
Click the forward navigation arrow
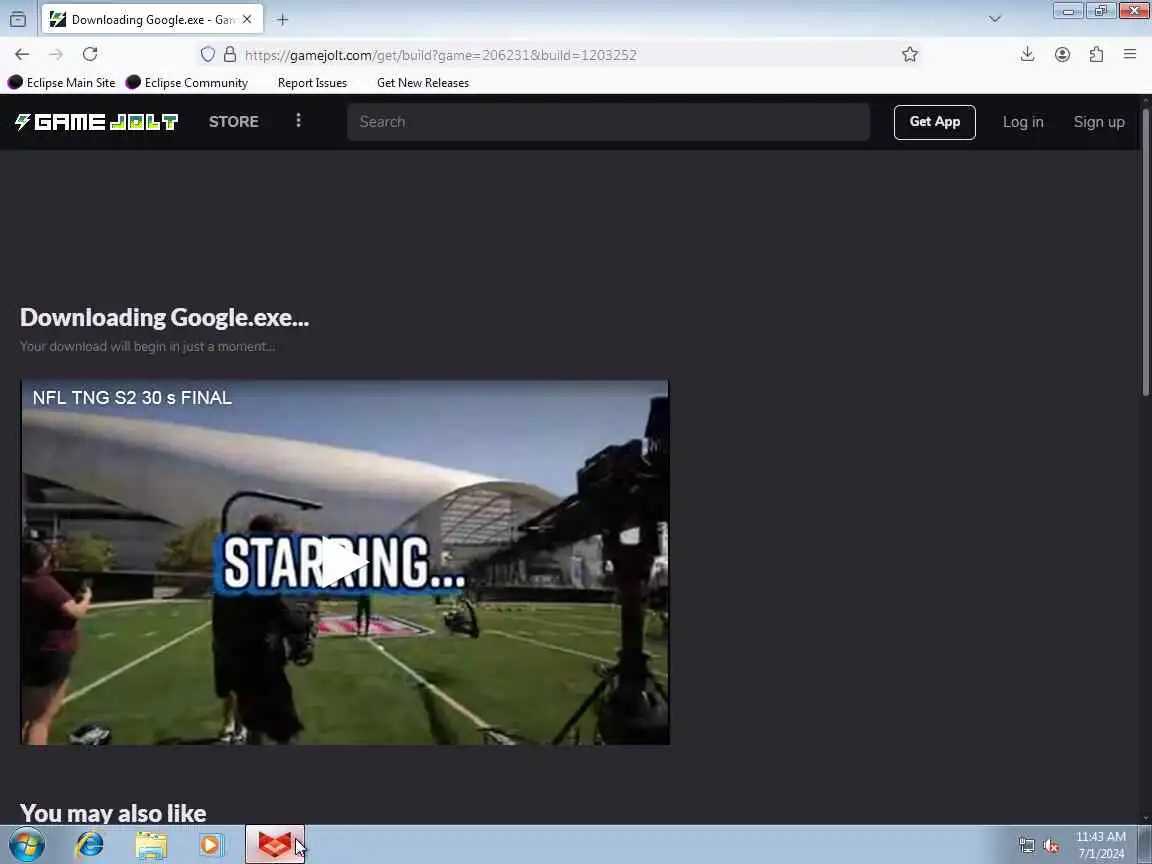coord(56,54)
